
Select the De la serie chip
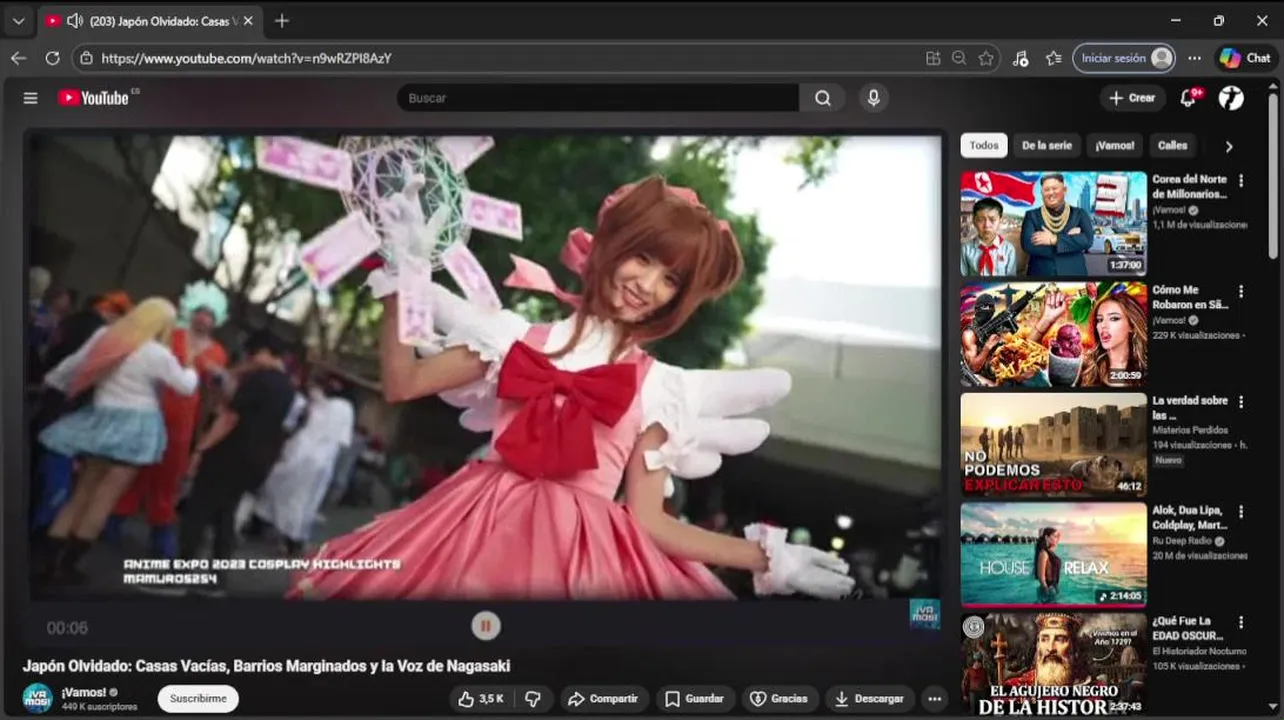coord(1046,145)
